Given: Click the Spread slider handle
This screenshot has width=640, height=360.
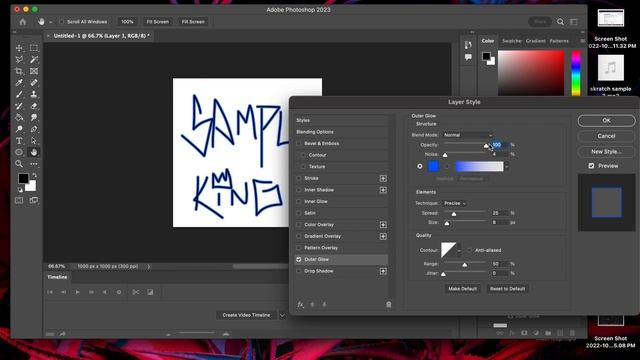Looking at the screenshot, I should click(454, 214).
